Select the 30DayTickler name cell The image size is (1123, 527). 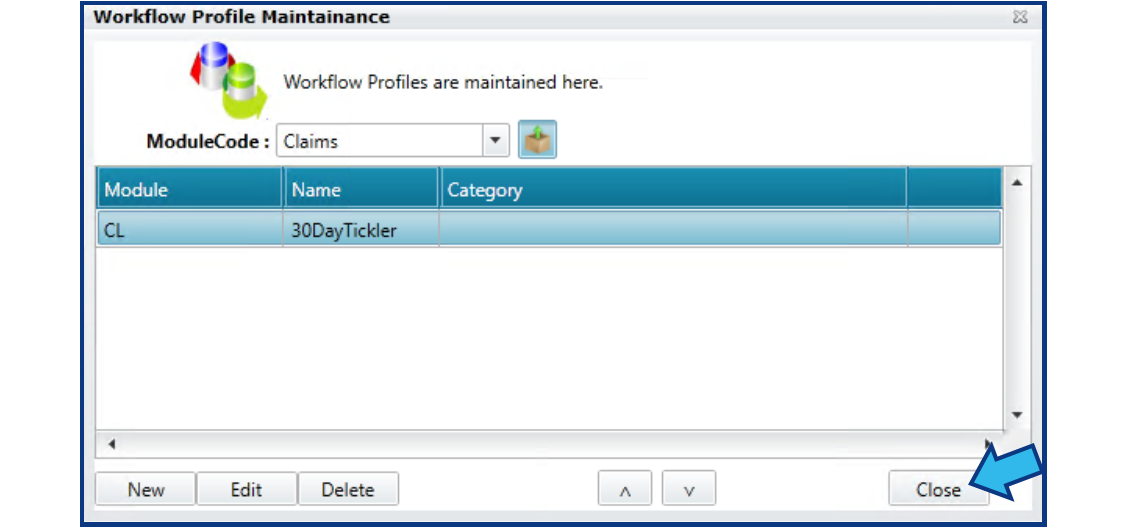pyautogui.click(x=361, y=230)
